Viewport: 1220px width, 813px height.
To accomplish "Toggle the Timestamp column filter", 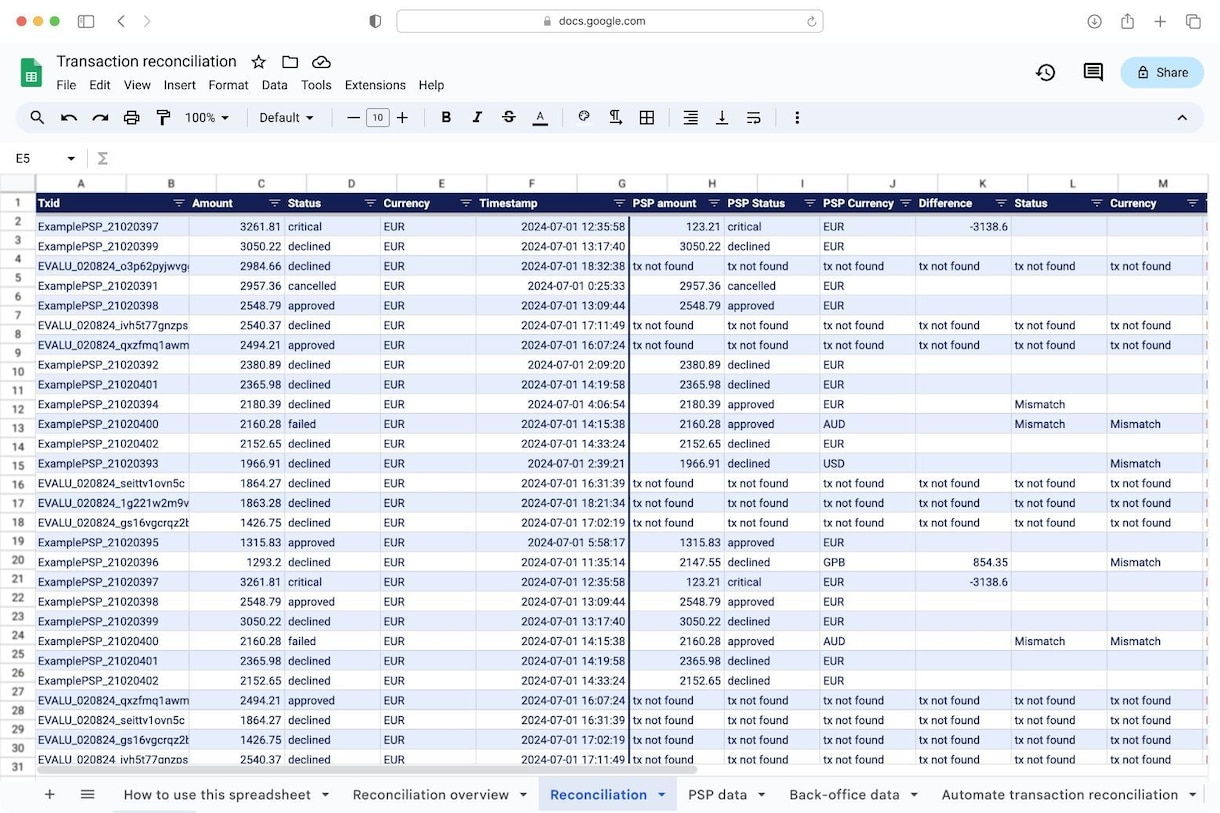I will (619, 203).
